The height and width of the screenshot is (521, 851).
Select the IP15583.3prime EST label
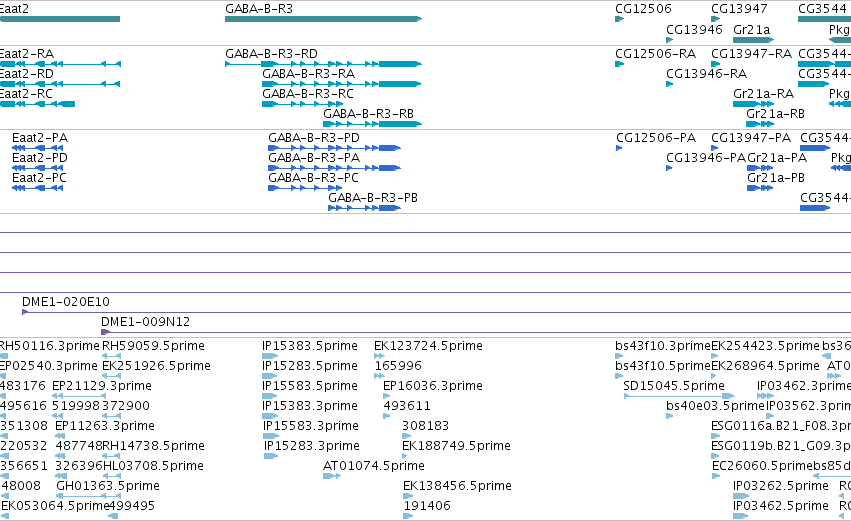pos(311,426)
